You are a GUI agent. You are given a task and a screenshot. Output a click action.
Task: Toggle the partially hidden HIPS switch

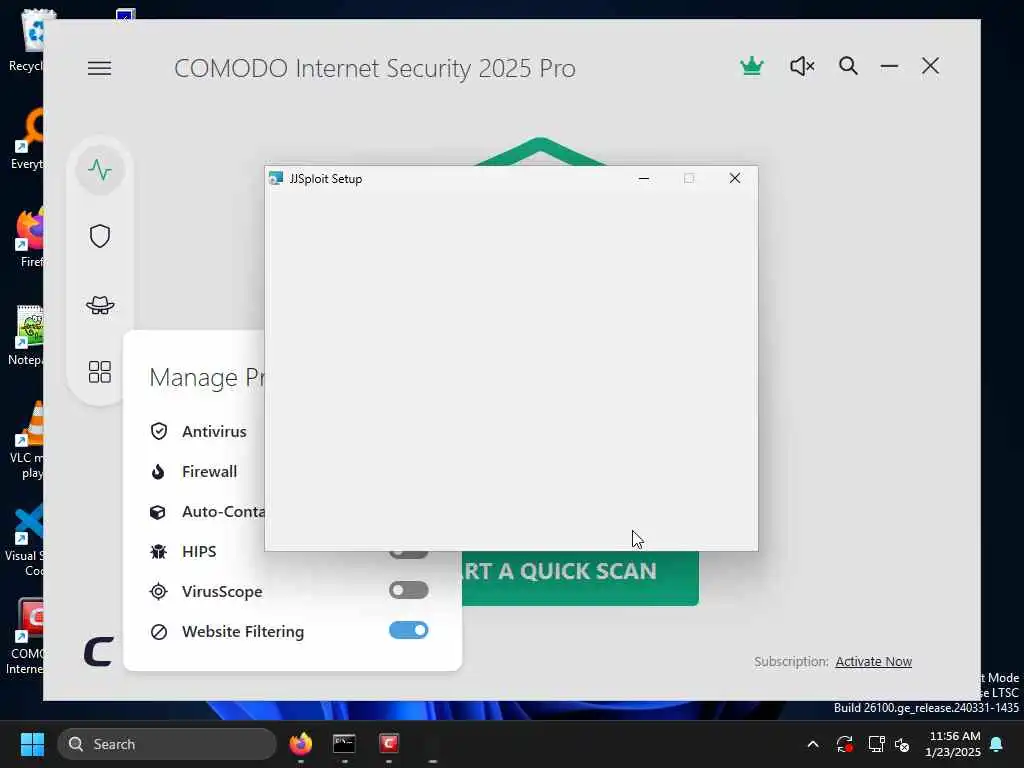tap(409, 554)
